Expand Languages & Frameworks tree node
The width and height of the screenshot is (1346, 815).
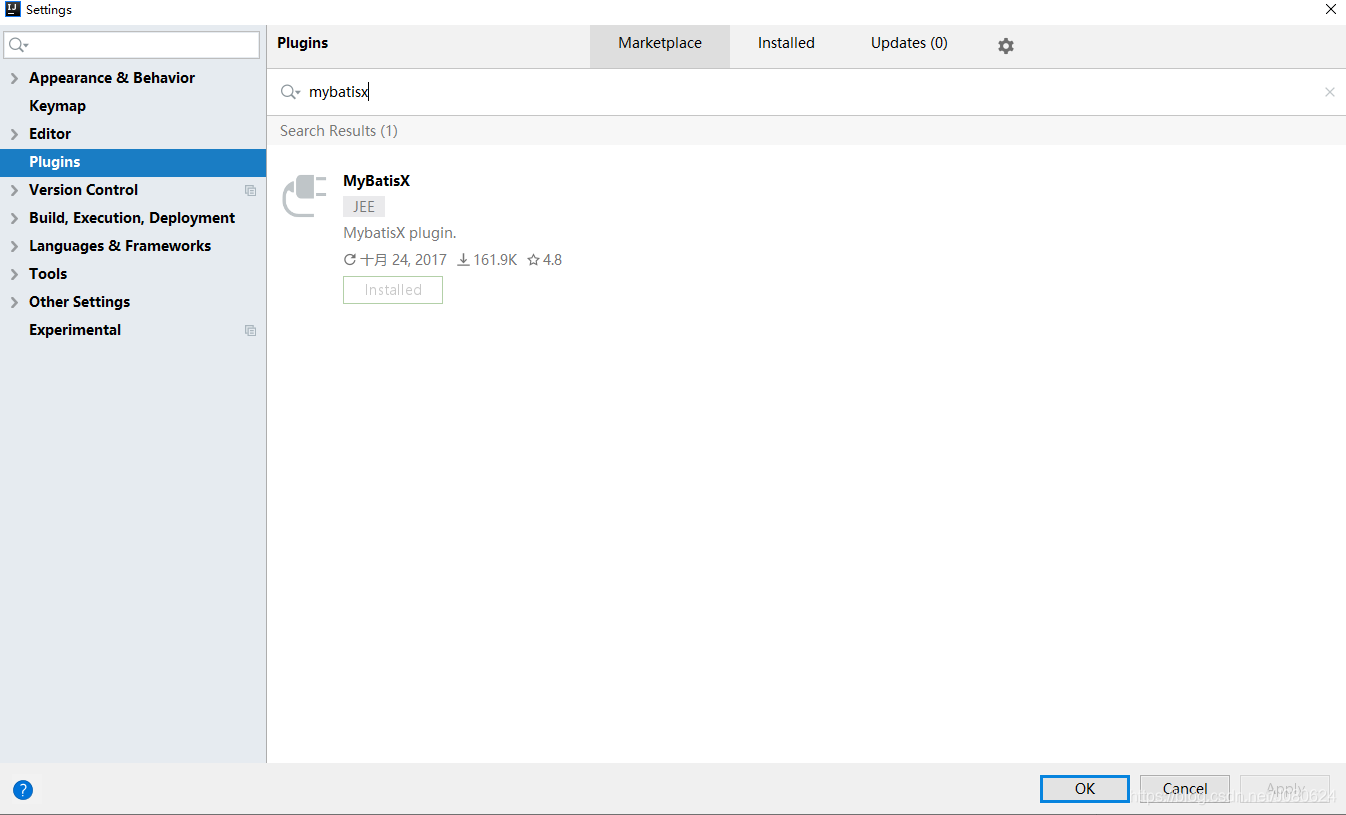[14, 246]
